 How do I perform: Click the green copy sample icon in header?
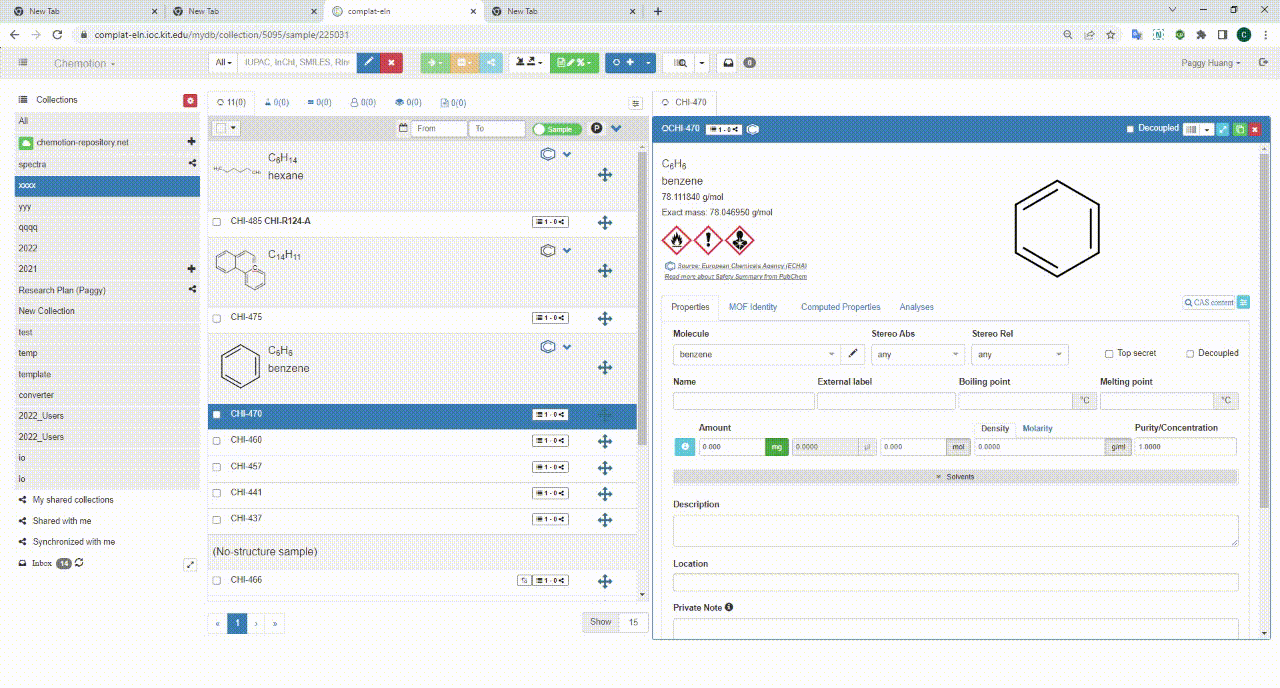(x=1238, y=129)
